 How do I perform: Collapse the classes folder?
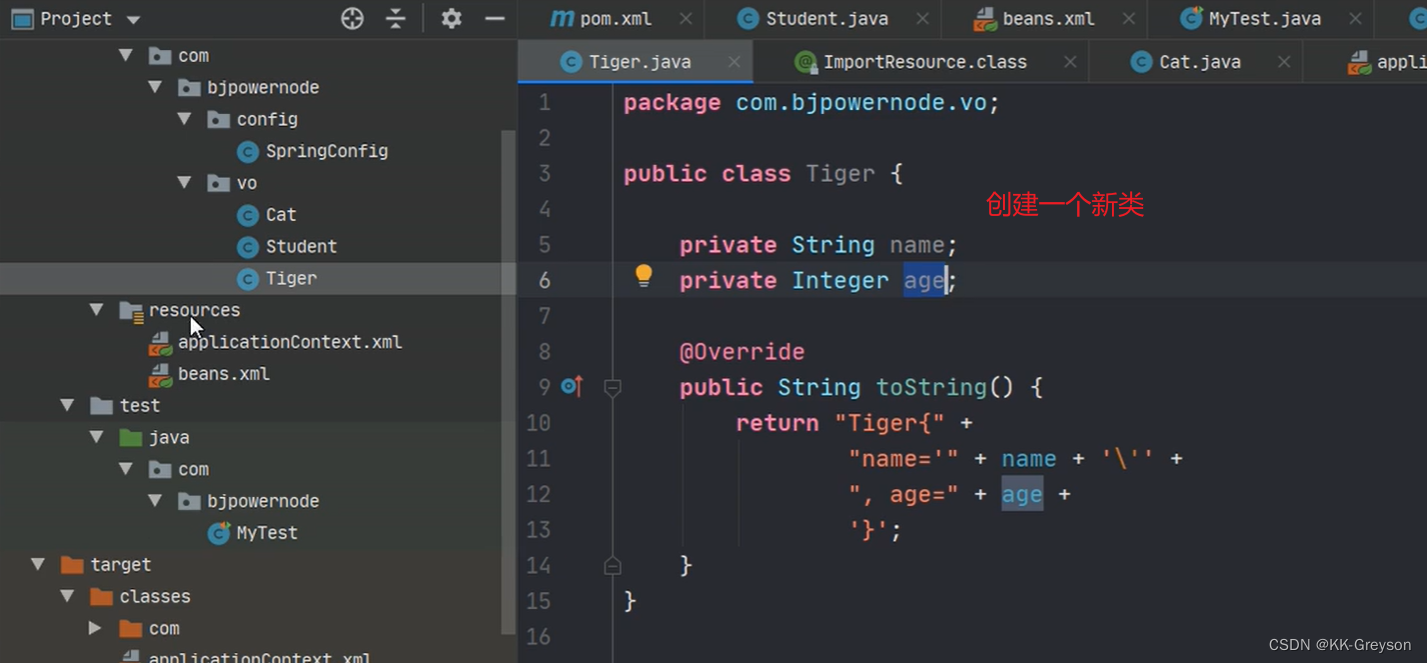(x=67, y=596)
